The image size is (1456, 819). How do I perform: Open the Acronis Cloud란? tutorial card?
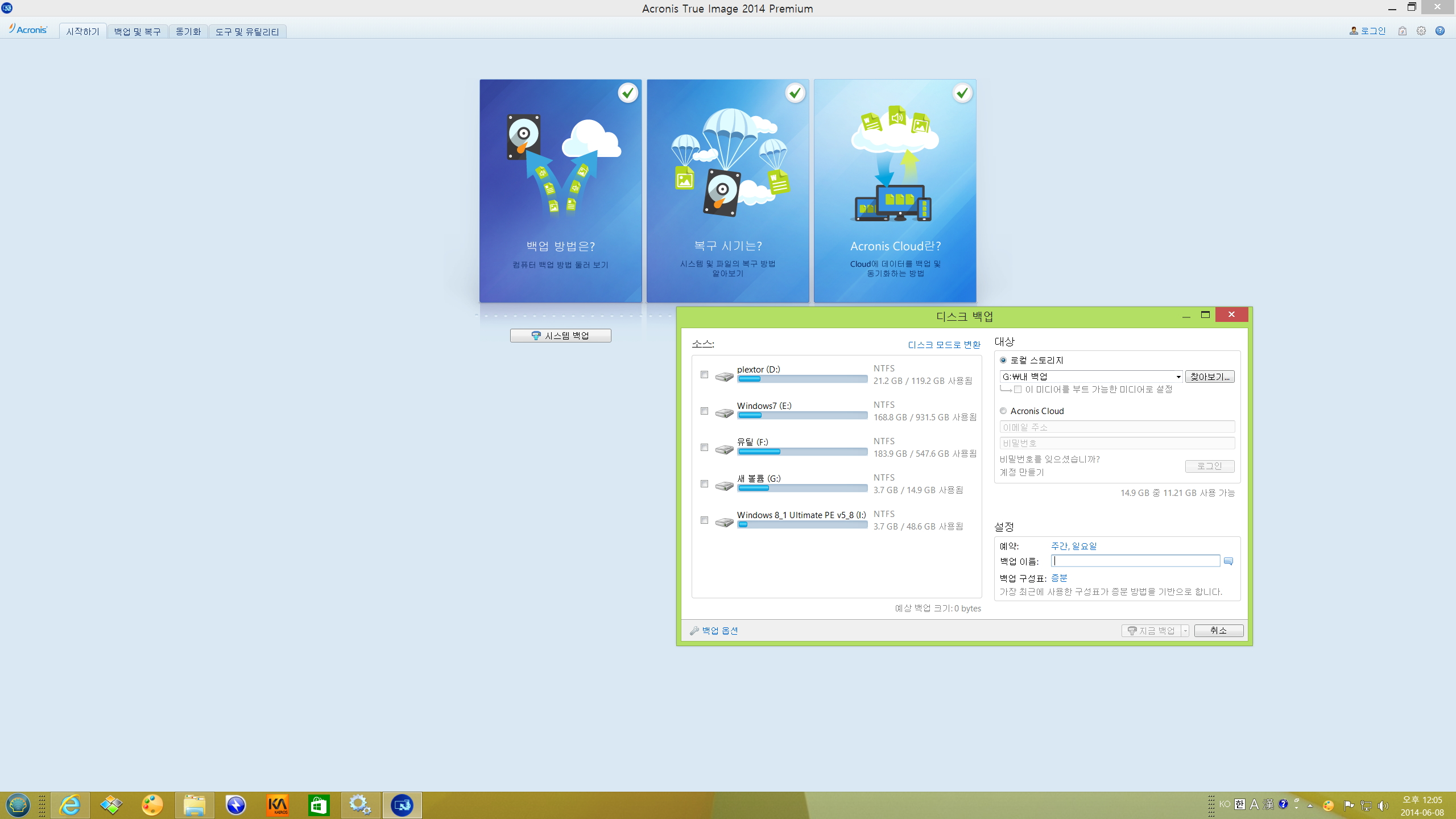pos(895,191)
